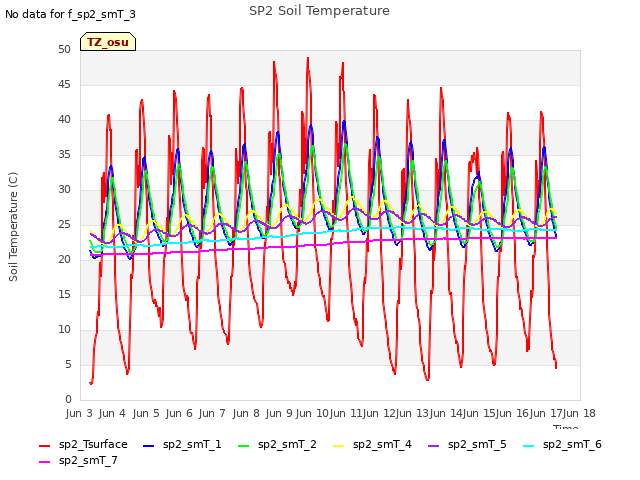The height and width of the screenshot is (480, 640).
Task: Click the Jun 11 x-axis tick label
Action: (346, 413)
